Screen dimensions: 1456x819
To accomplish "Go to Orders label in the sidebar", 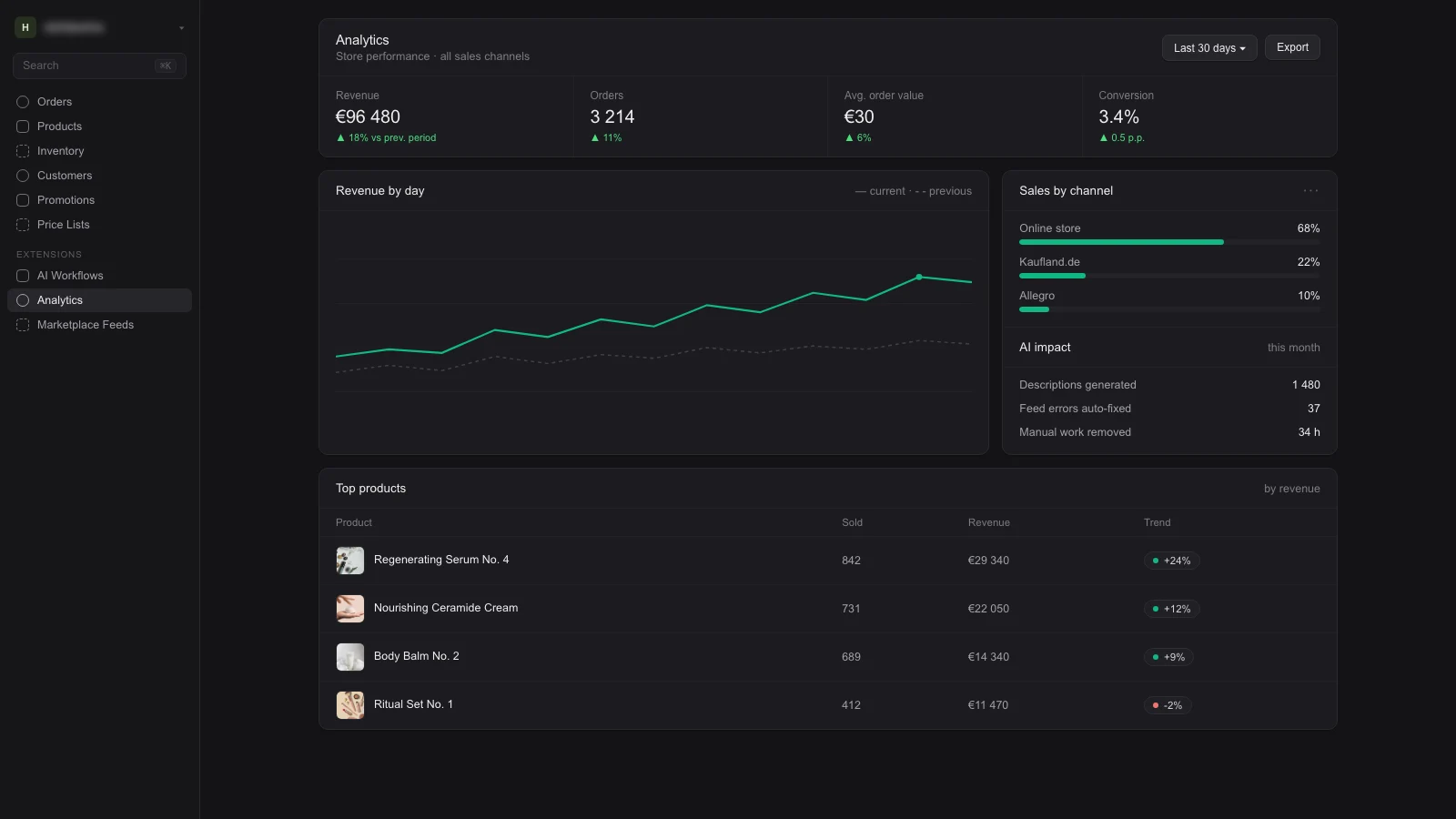I will pos(55,102).
